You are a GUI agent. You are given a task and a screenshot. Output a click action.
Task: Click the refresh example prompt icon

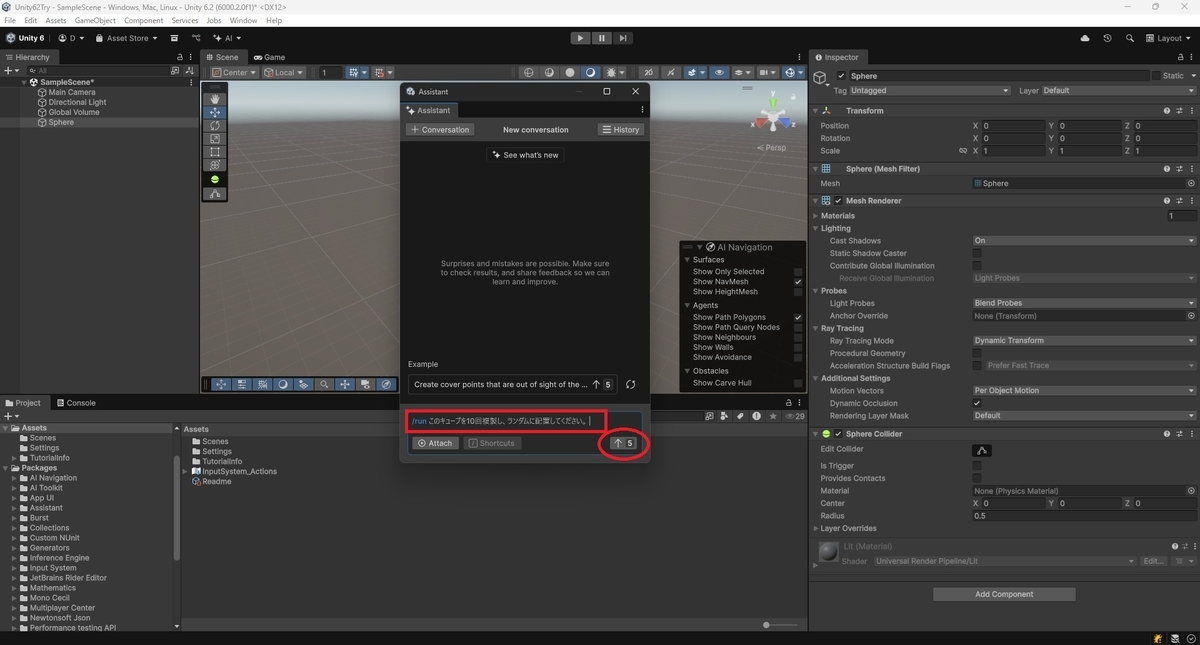(631, 384)
